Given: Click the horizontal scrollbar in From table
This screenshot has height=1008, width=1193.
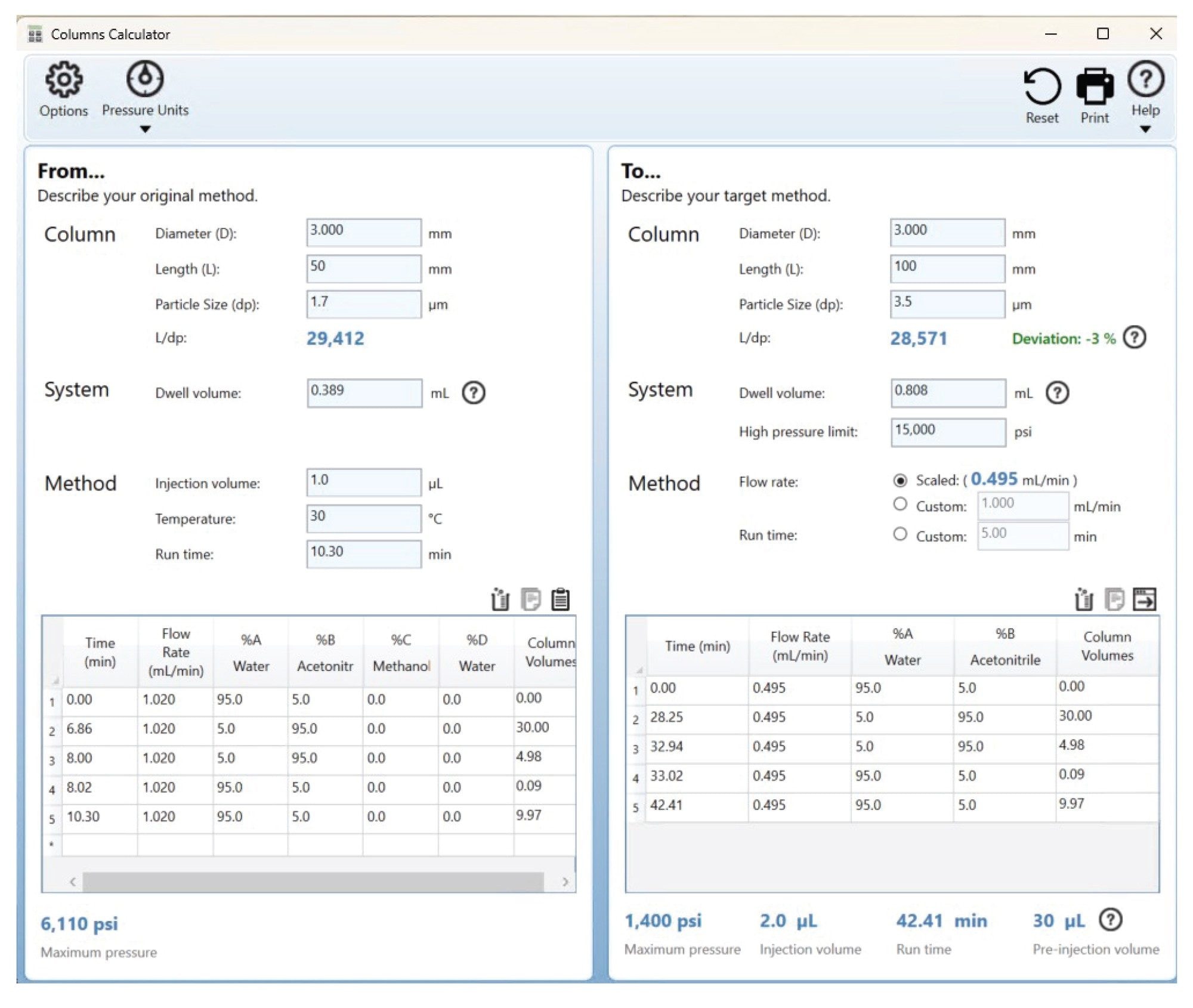Looking at the screenshot, I should pos(313,882).
